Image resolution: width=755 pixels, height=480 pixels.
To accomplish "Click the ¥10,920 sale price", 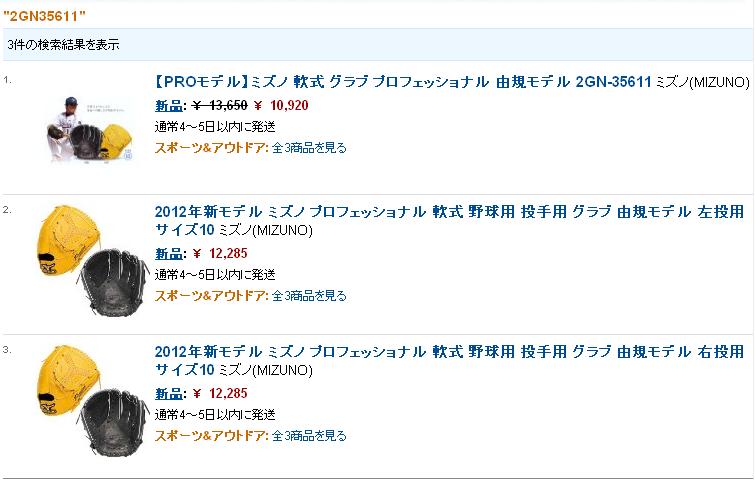I will pyautogui.click(x=282, y=104).
